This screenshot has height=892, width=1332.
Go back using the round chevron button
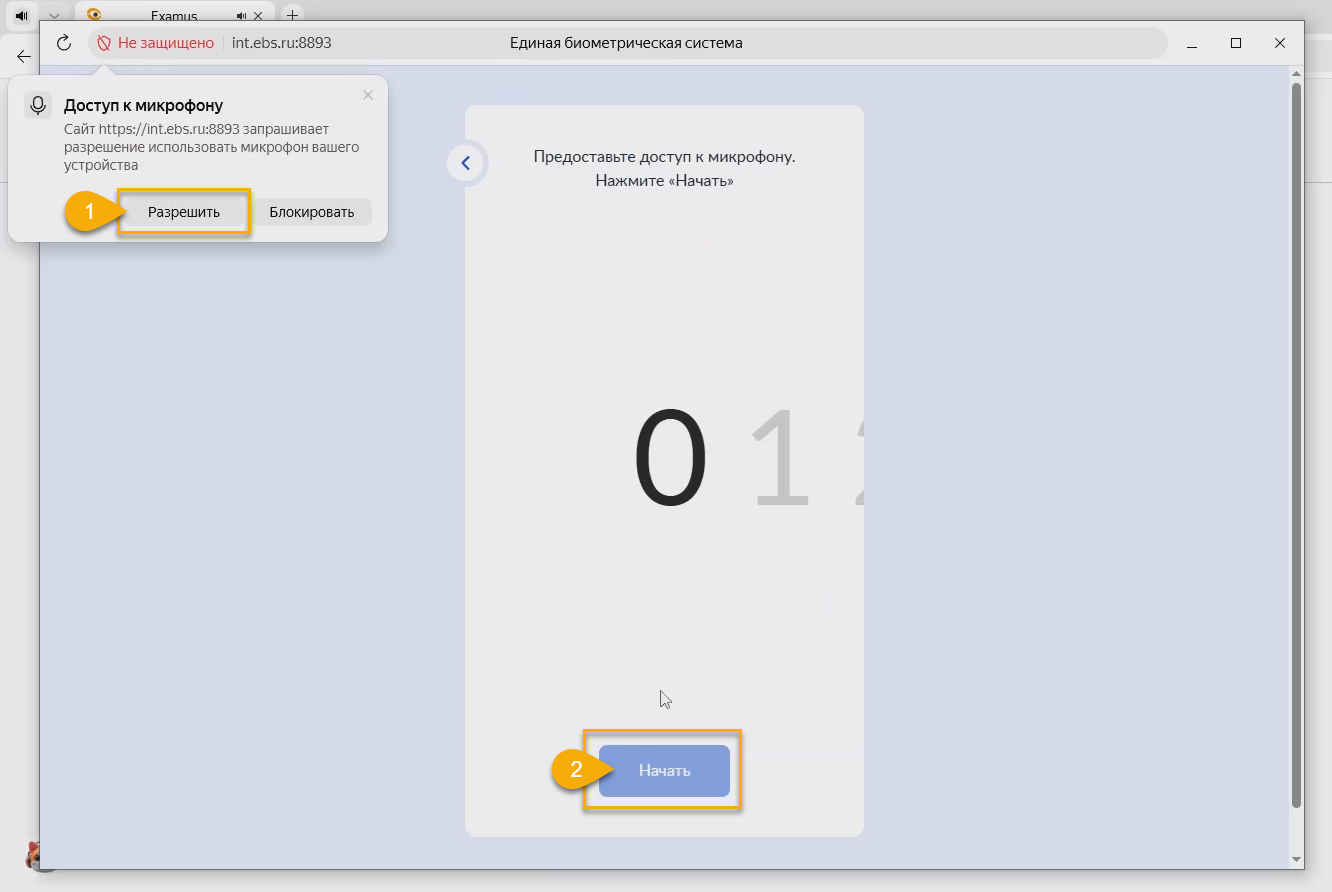pos(465,163)
